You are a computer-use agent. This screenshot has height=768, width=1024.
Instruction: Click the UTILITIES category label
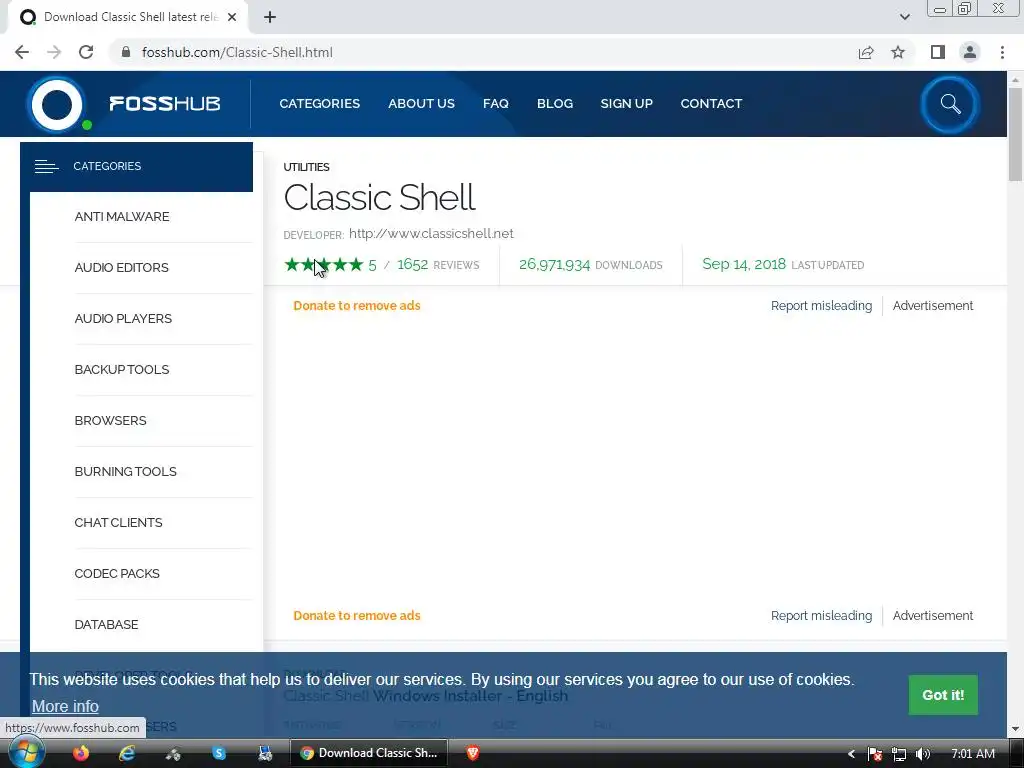pos(306,167)
